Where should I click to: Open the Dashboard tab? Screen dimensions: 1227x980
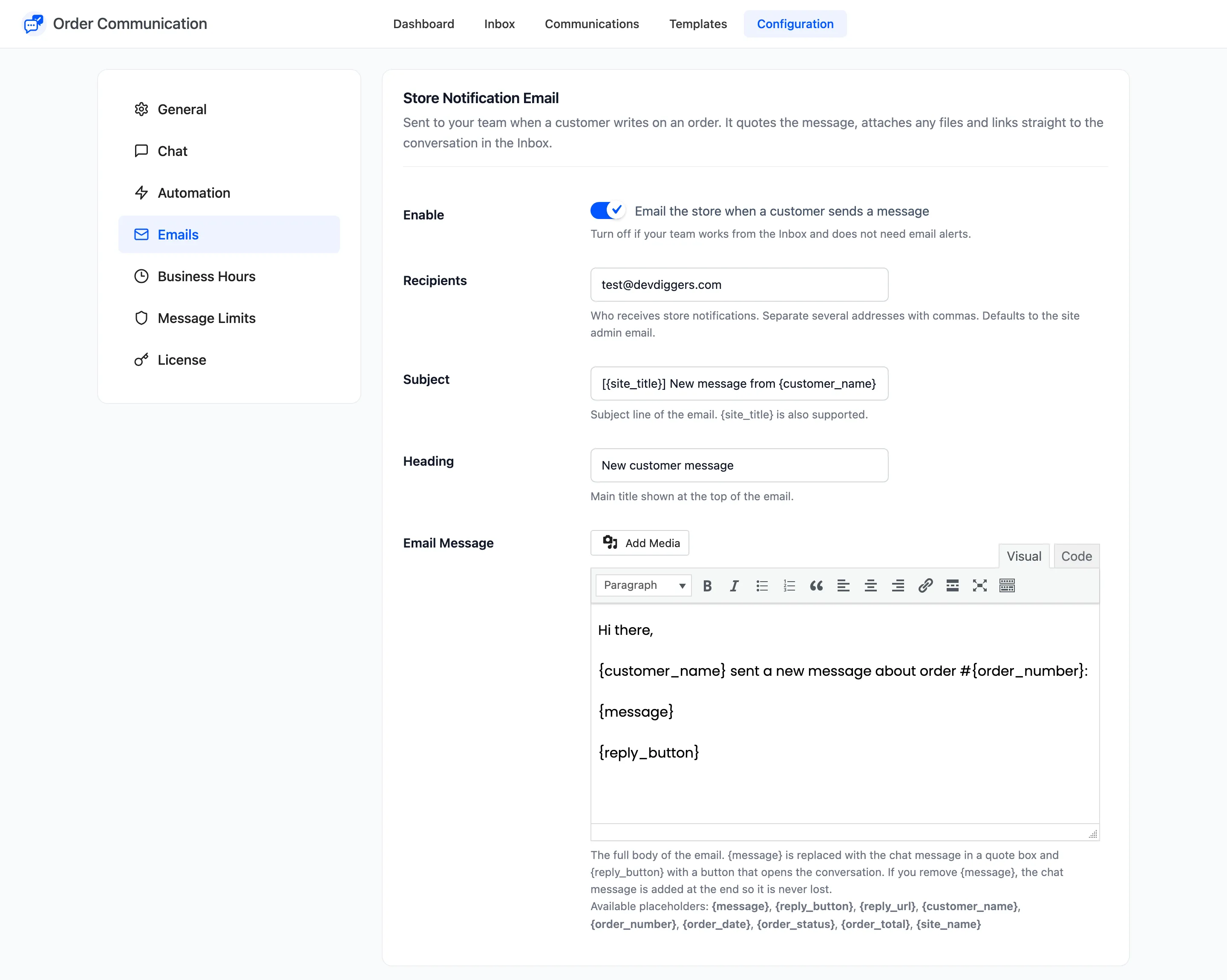[x=423, y=24]
